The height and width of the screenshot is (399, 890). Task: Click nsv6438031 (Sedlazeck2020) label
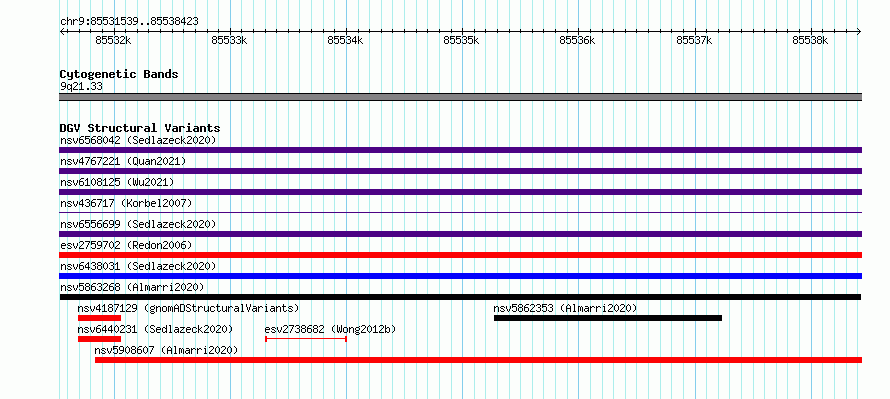click(x=138, y=266)
